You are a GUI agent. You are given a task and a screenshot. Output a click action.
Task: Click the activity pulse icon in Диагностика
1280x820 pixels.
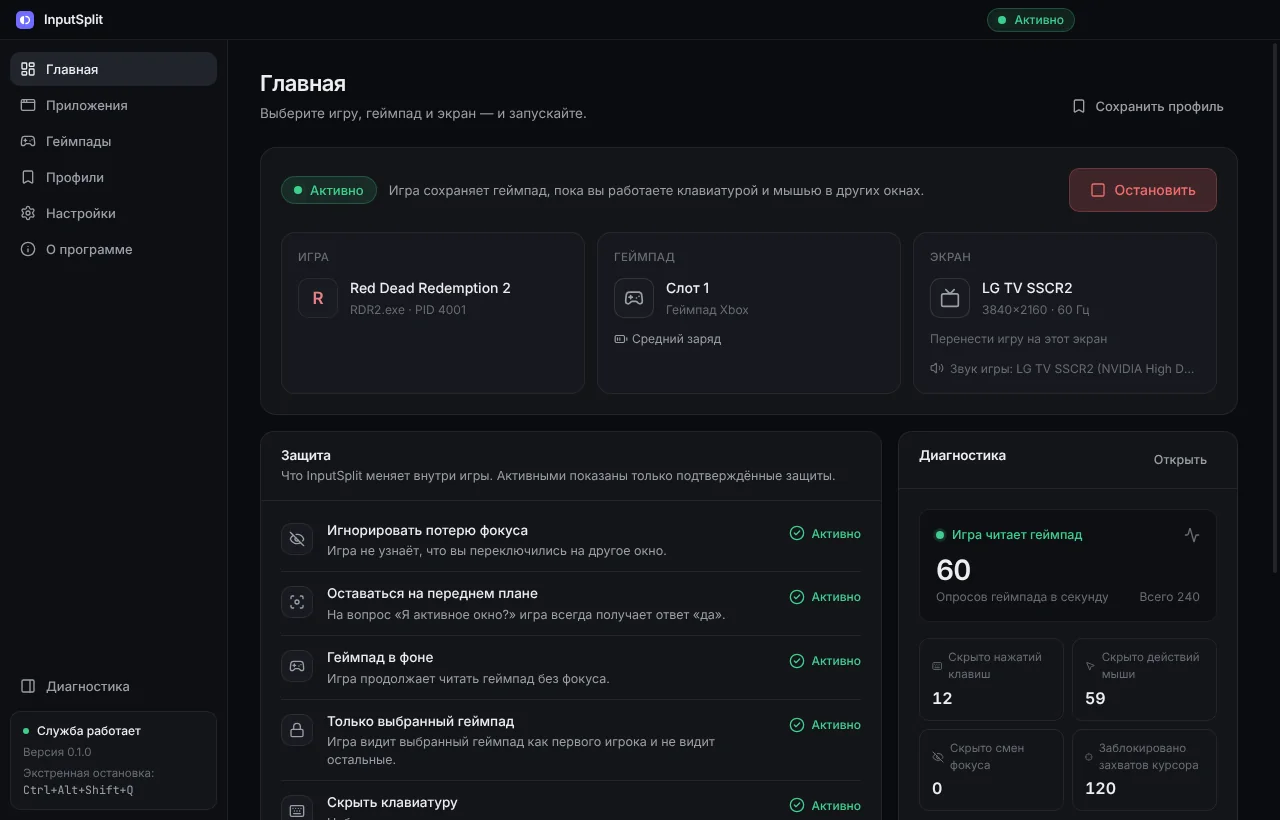[1192, 535]
